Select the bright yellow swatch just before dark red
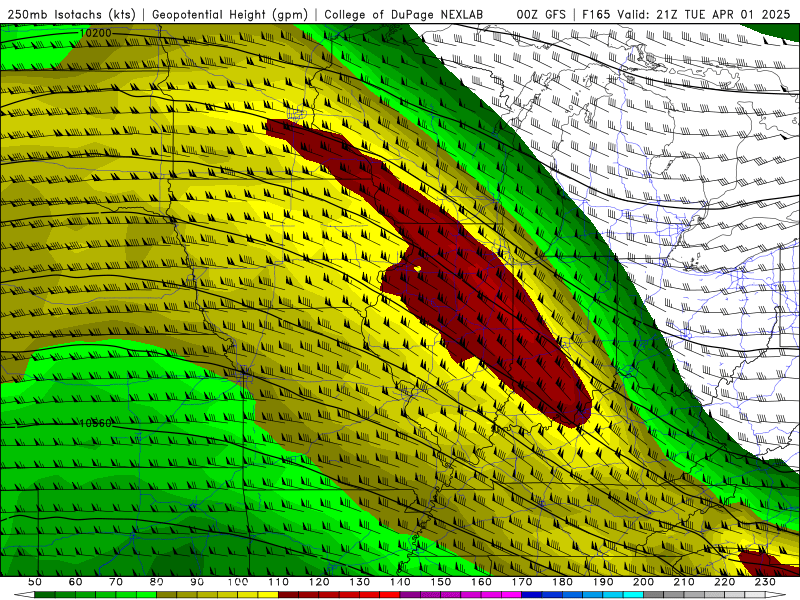The image size is (800, 600). [x=268, y=595]
